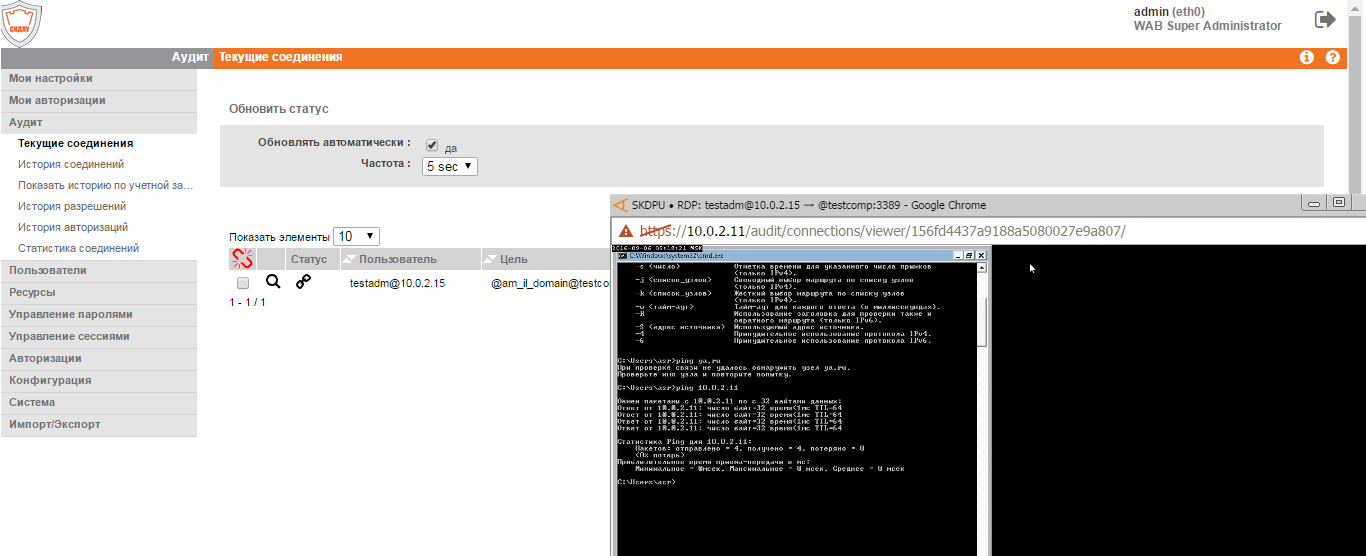The width and height of the screenshot is (1366, 556).
Task: Click the '@am_il_domain@testc…' target cell
Action: pos(550,283)
